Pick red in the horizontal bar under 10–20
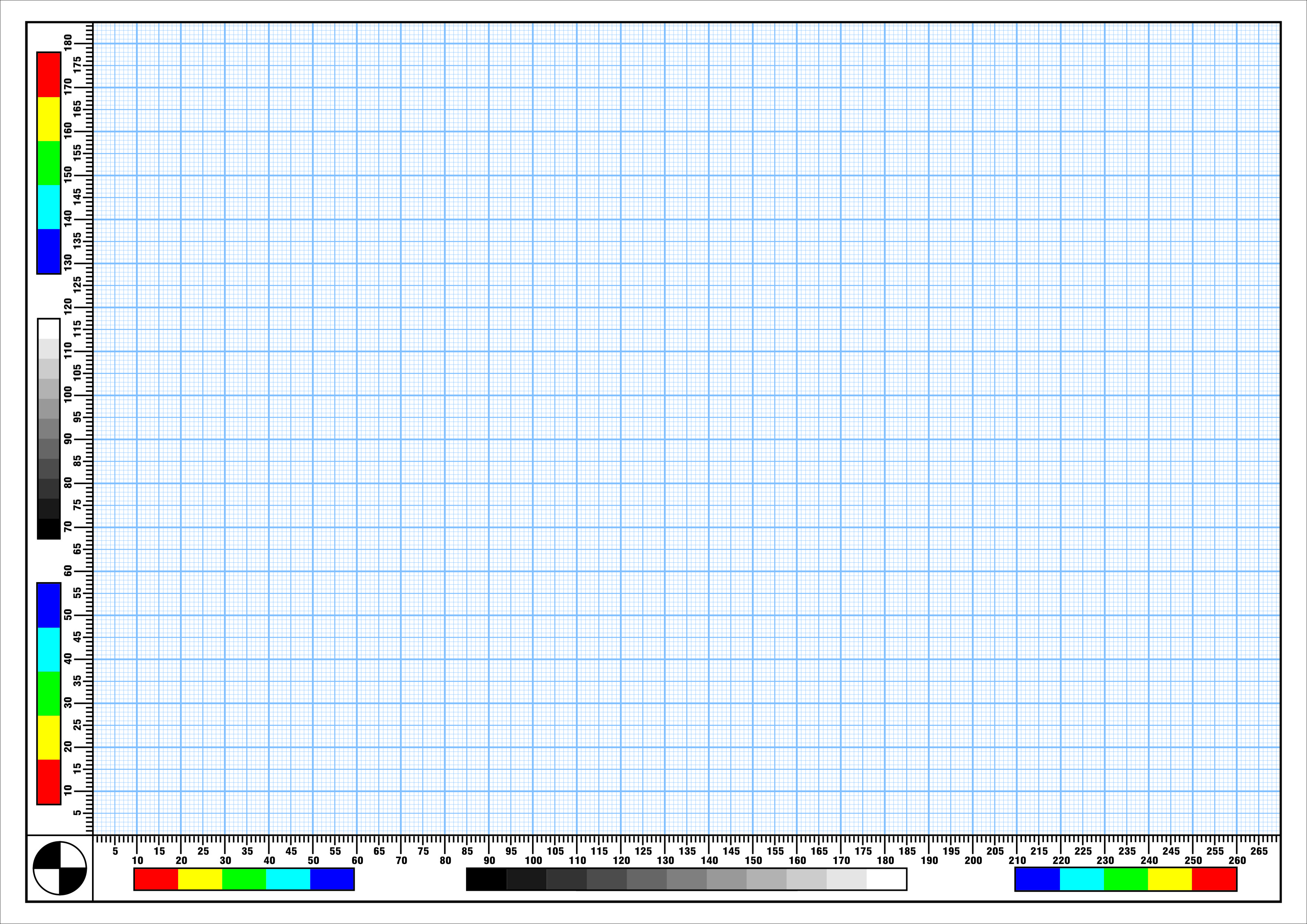 click(156, 879)
